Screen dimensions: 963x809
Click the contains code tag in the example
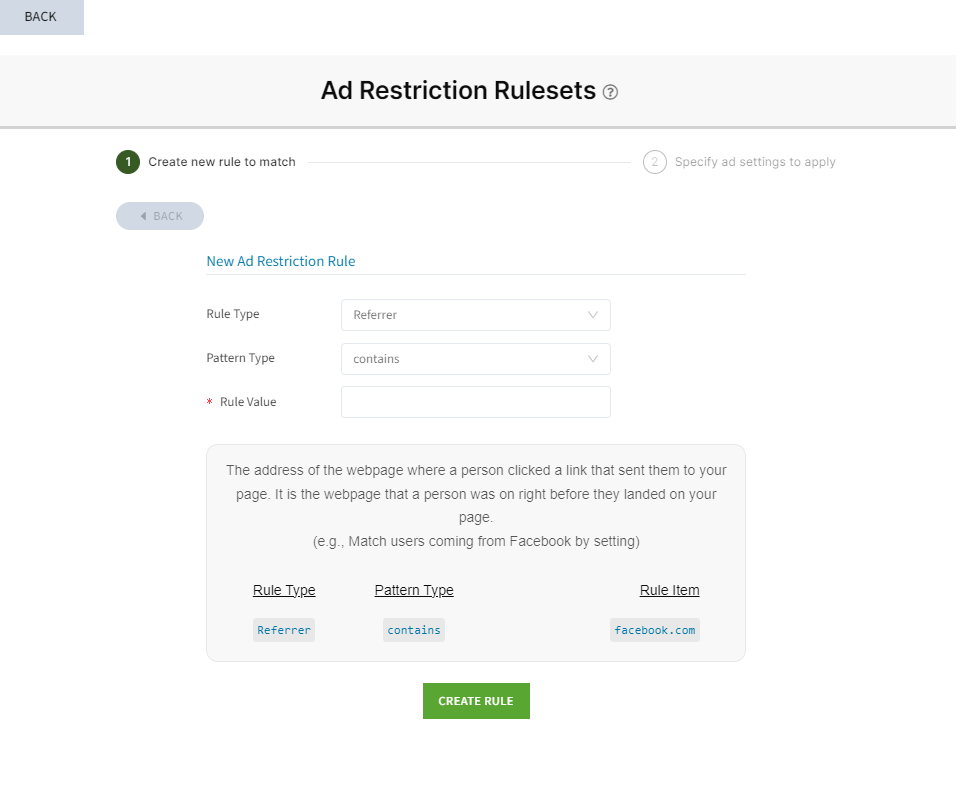(414, 630)
